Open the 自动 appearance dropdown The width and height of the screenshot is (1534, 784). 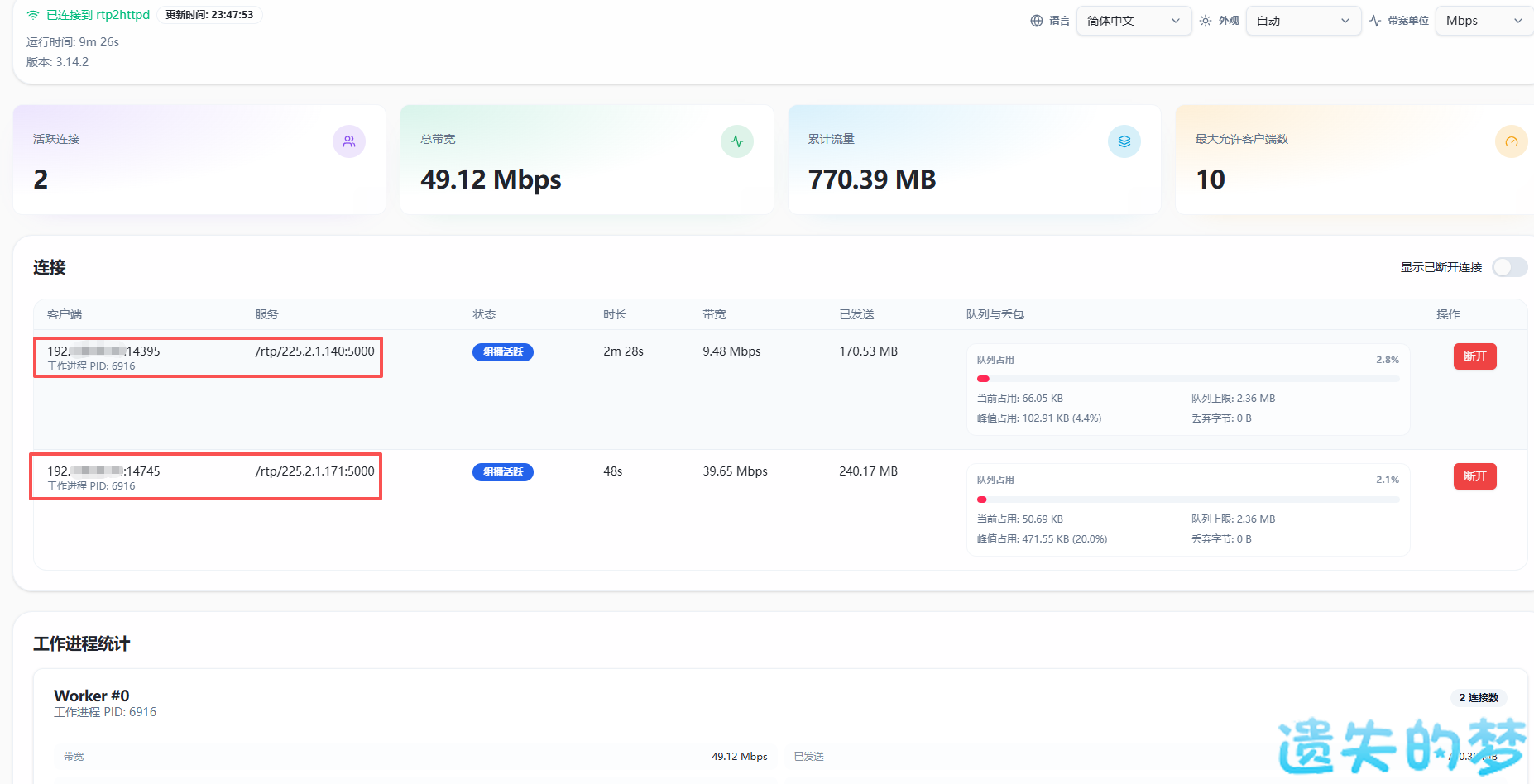pos(1303,21)
